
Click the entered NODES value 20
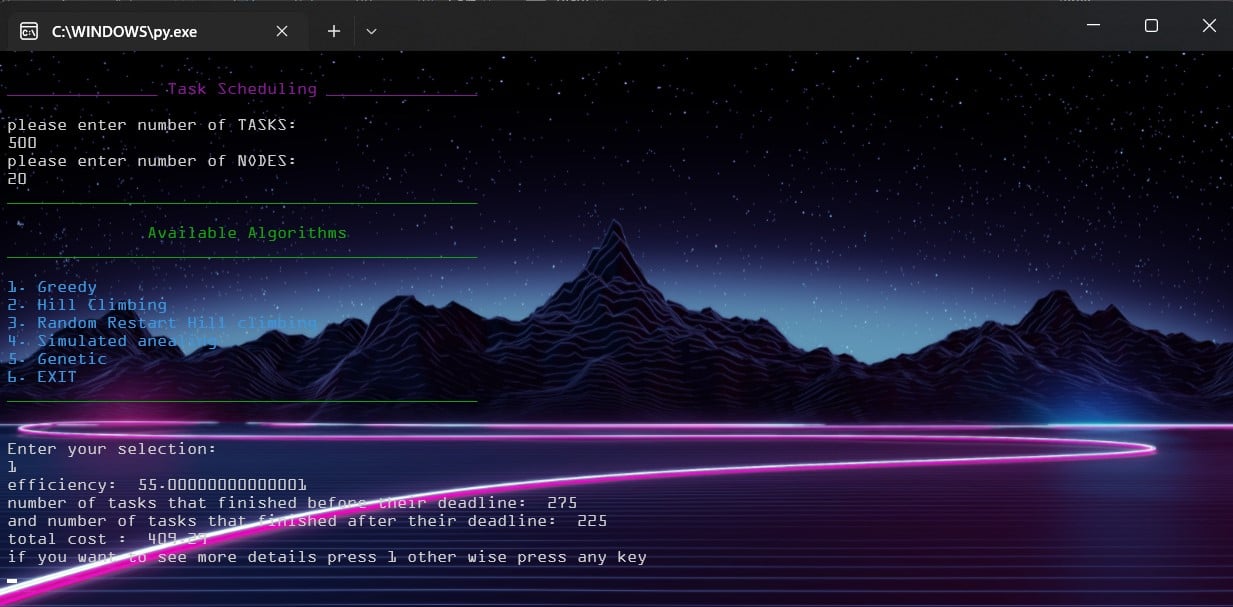click(x=17, y=179)
